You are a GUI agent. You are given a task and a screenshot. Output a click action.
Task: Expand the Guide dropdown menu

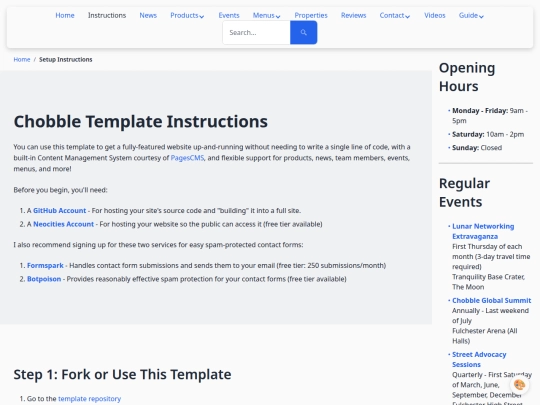pyautogui.click(x=471, y=15)
